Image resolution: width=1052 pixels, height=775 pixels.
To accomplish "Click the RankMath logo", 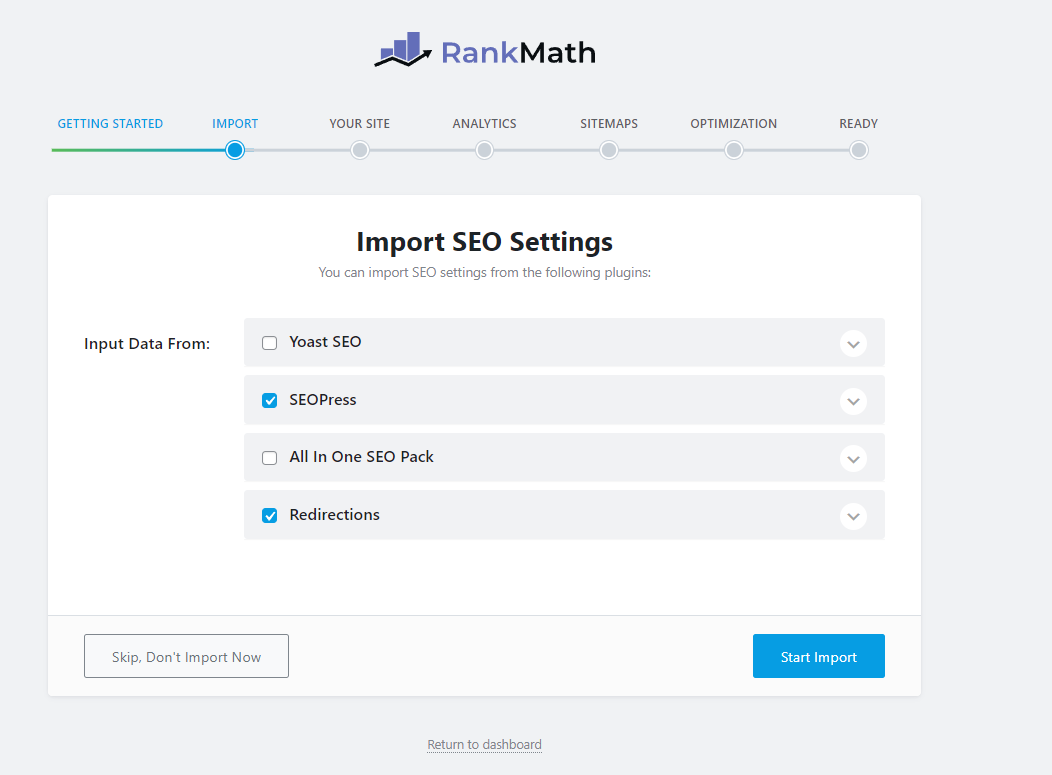I will click(x=485, y=51).
